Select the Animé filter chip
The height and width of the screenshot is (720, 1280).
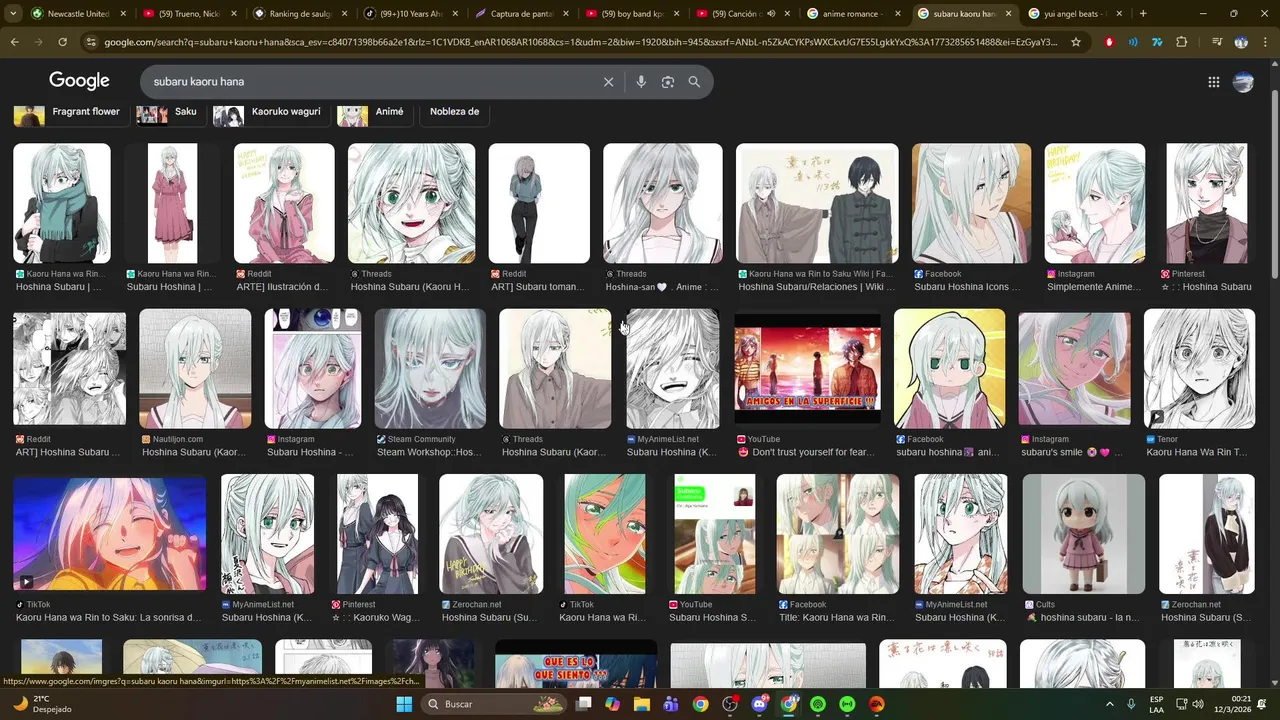(x=374, y=112)
